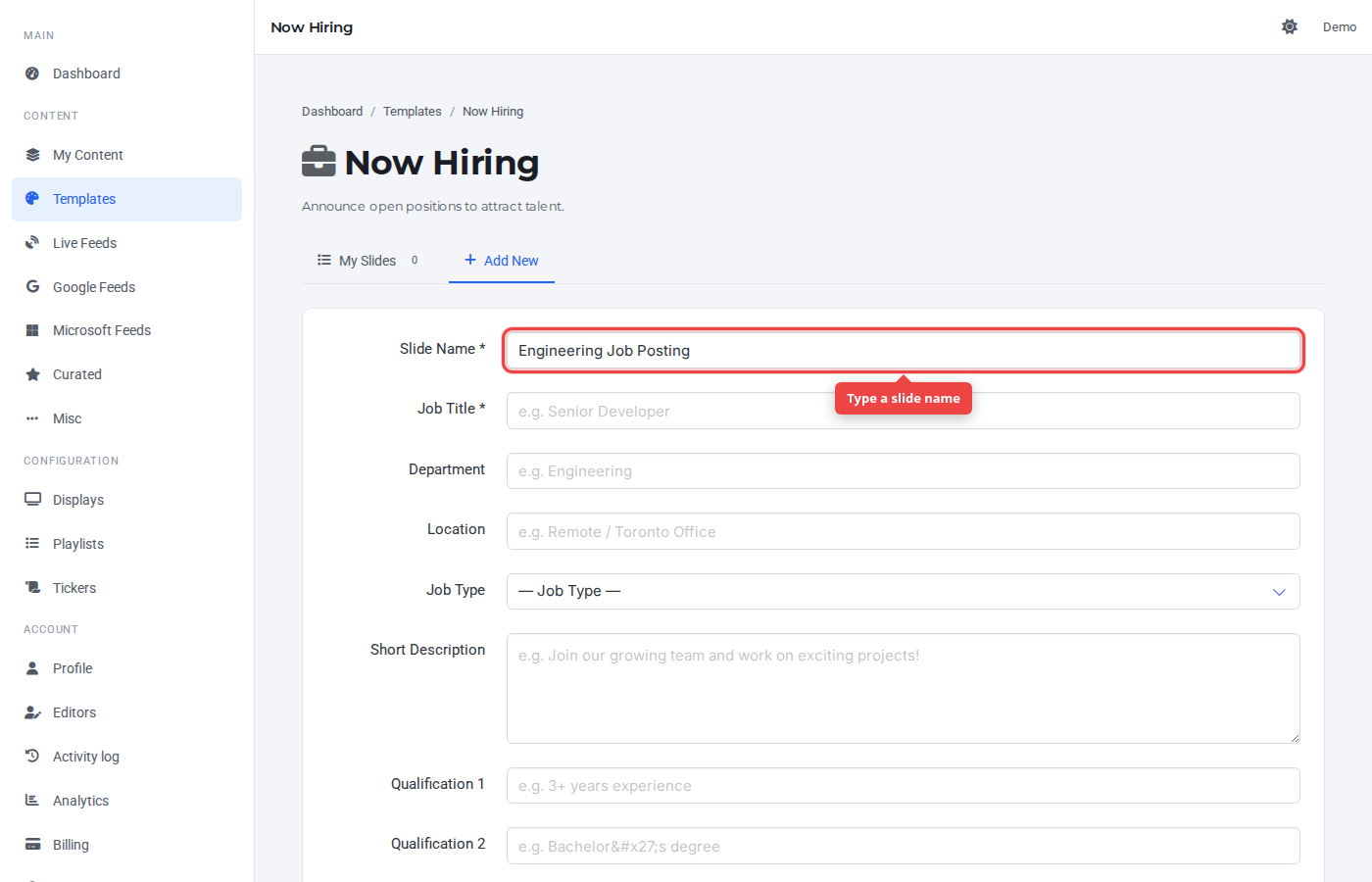Screen dimensions: 1372x882
Task: Click the Dashboard breadcrumb link
Action: [x=332, y=112]
